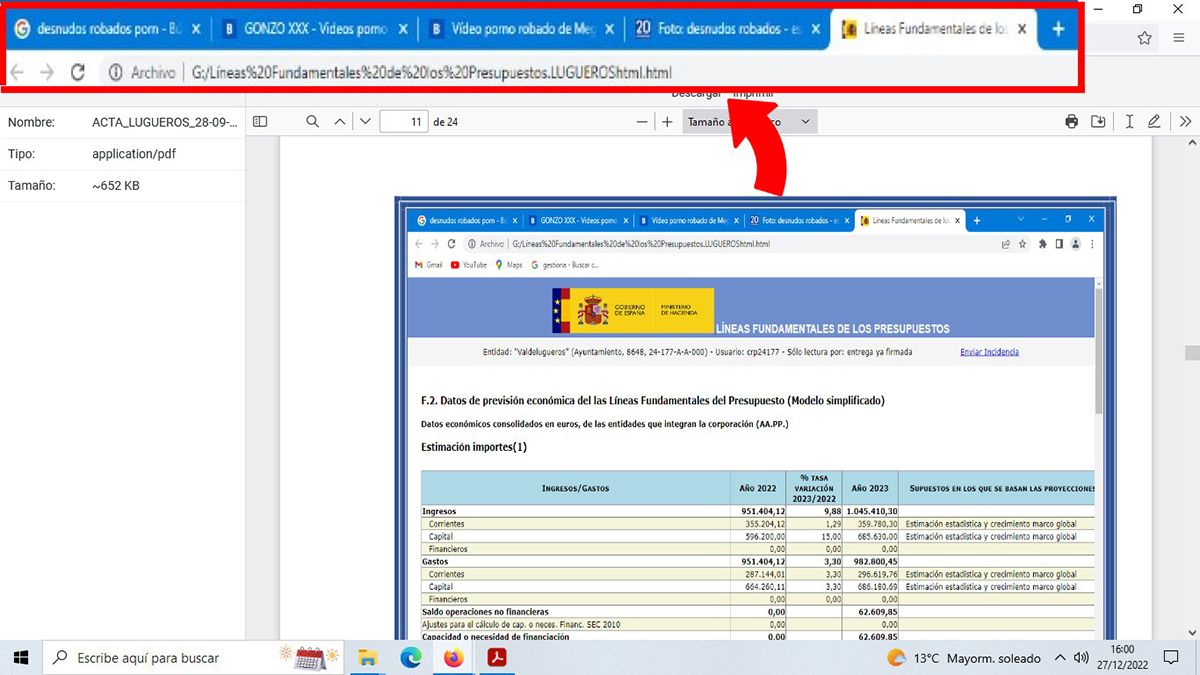1200x675 pixels.
Task: Go to next PDF page arrow
Action: coord(365,122)
